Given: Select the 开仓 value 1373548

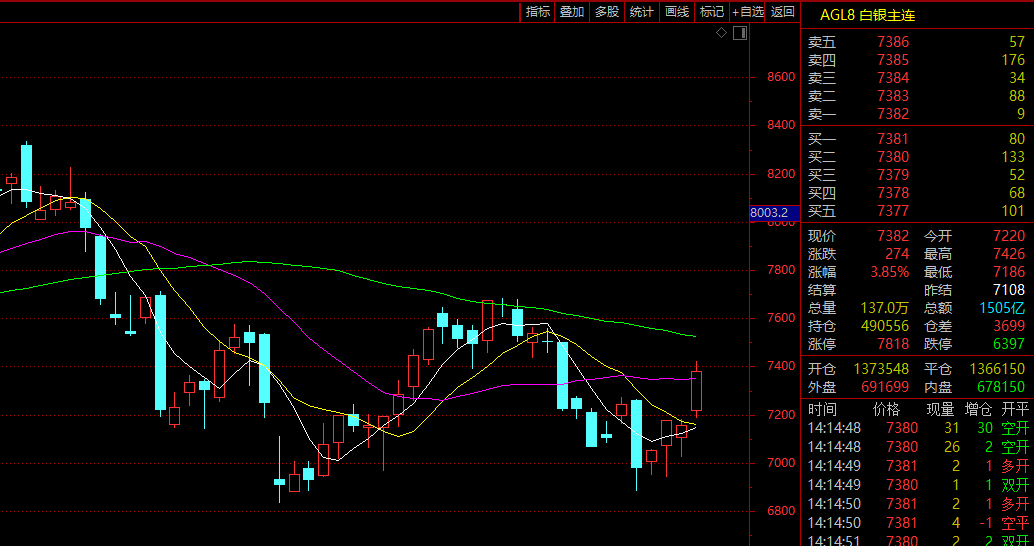Looking at the screenshot, I should [x=882, y=369].
